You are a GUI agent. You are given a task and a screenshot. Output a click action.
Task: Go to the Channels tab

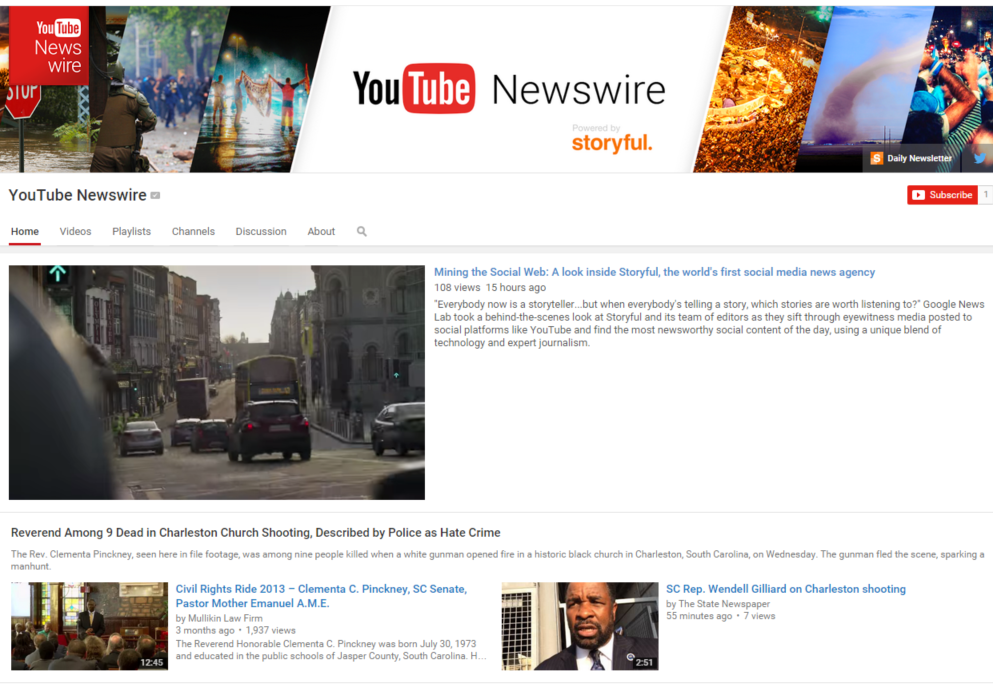pos(193,232)
